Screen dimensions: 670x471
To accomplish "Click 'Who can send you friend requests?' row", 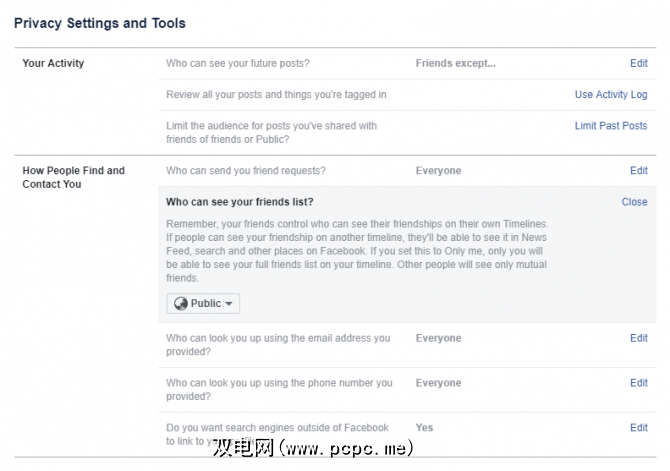I will coord(246,171).
